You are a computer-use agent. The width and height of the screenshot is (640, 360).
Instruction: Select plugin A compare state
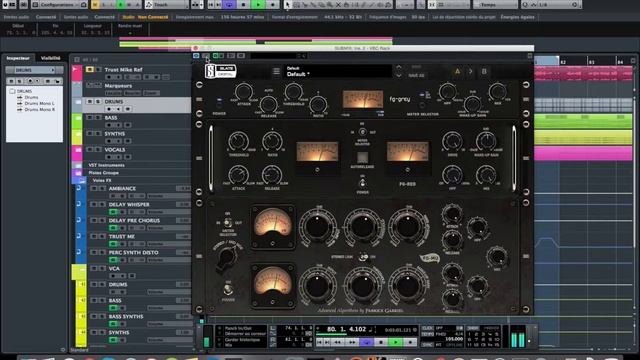(457, 72)
